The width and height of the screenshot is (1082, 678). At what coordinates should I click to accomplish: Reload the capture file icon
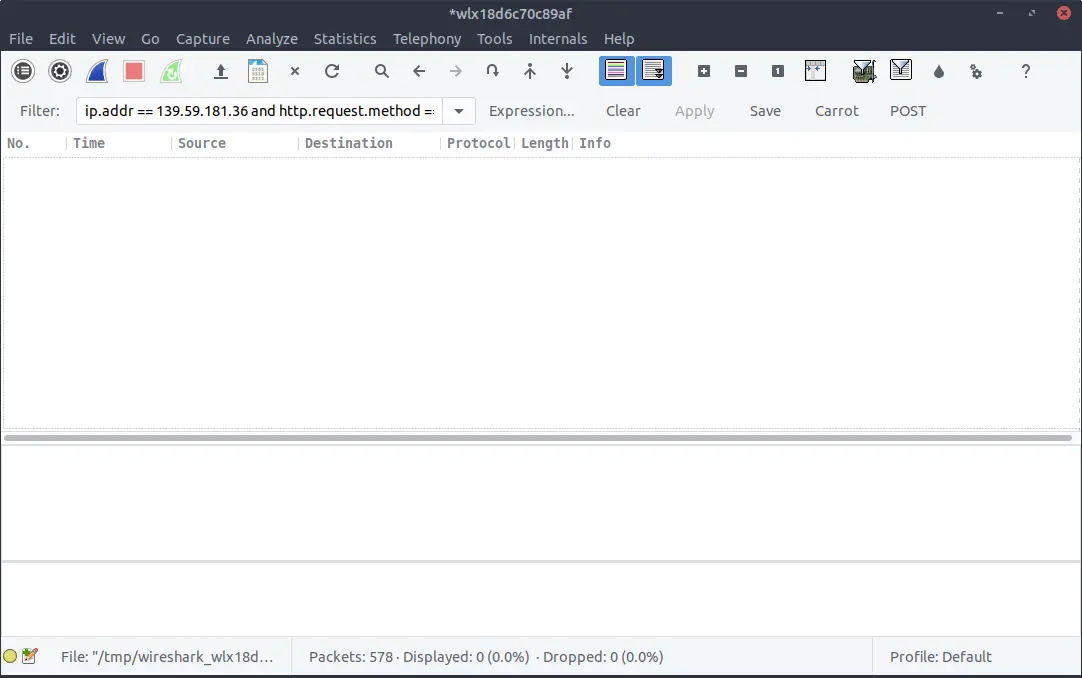(x=332, y=71)
